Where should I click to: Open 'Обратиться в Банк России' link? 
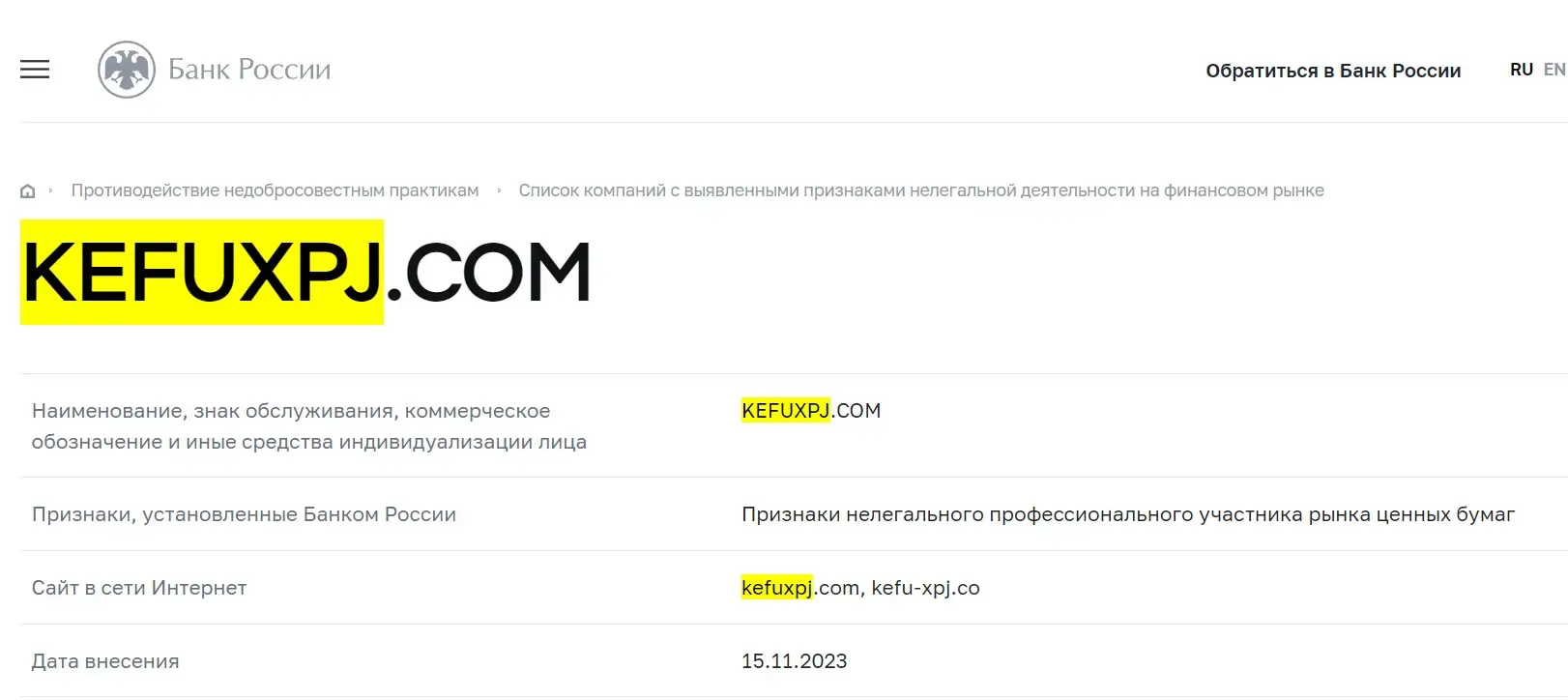click(x=1333, y=71)
